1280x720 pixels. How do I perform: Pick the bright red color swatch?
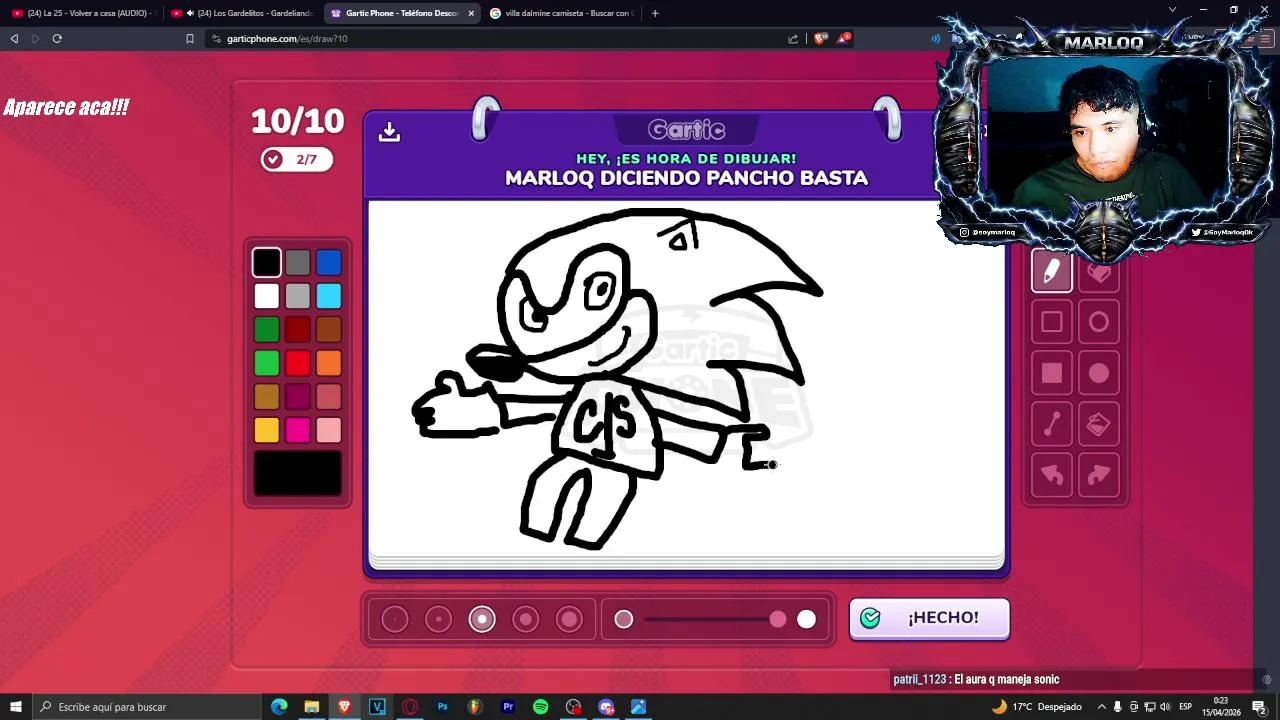click(298, 363)
